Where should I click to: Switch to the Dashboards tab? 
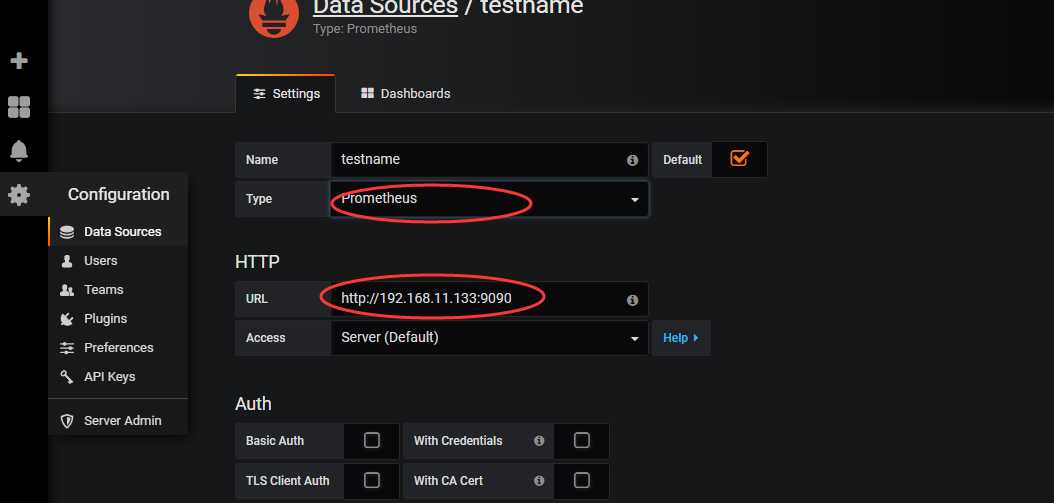pyautogui.click(x=405, y=93)
